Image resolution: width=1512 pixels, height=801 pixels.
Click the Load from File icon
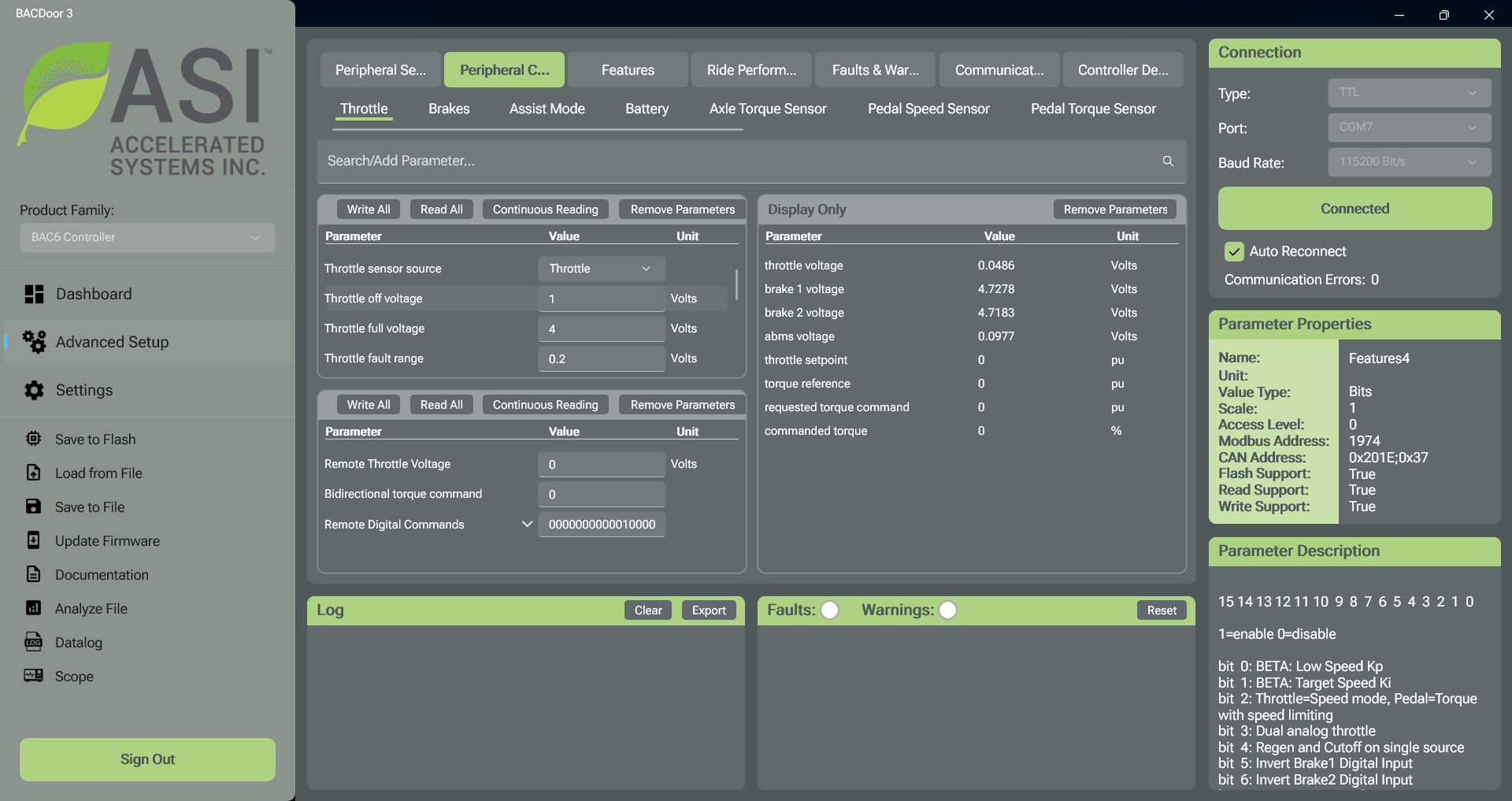[x=33, y=473]
